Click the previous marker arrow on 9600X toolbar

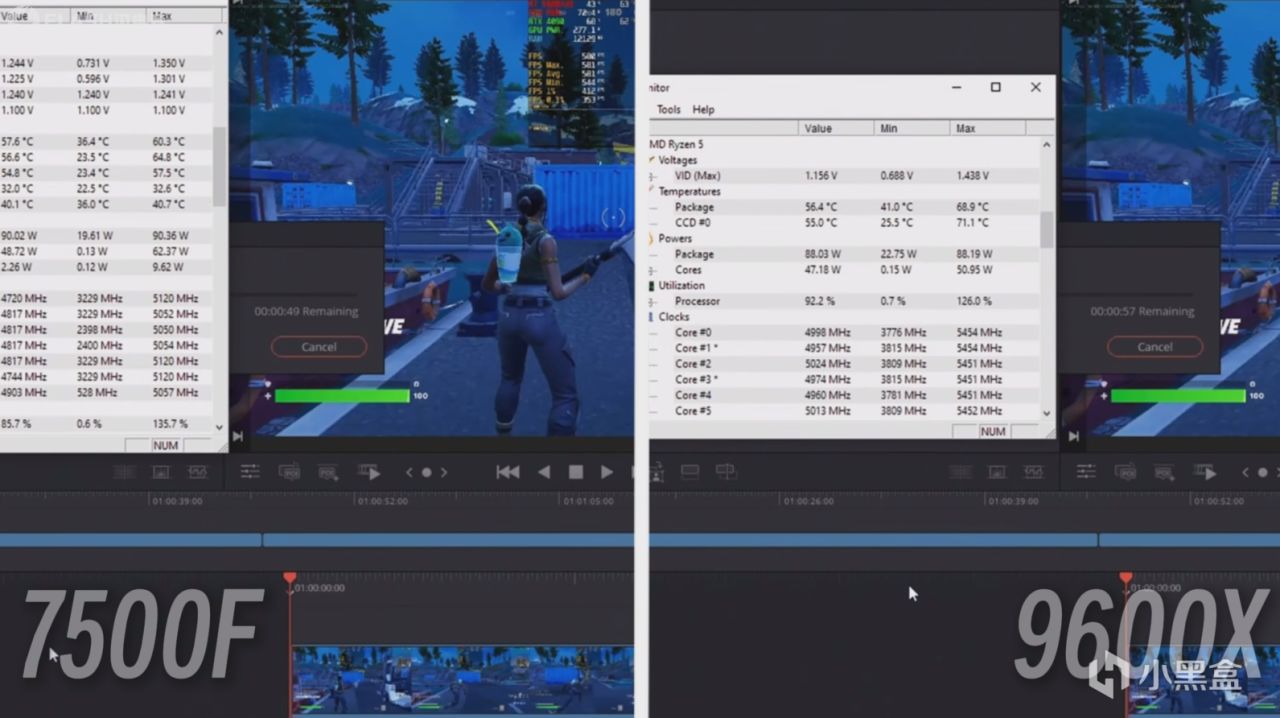pyautogui.click(x=1245, y=472)
